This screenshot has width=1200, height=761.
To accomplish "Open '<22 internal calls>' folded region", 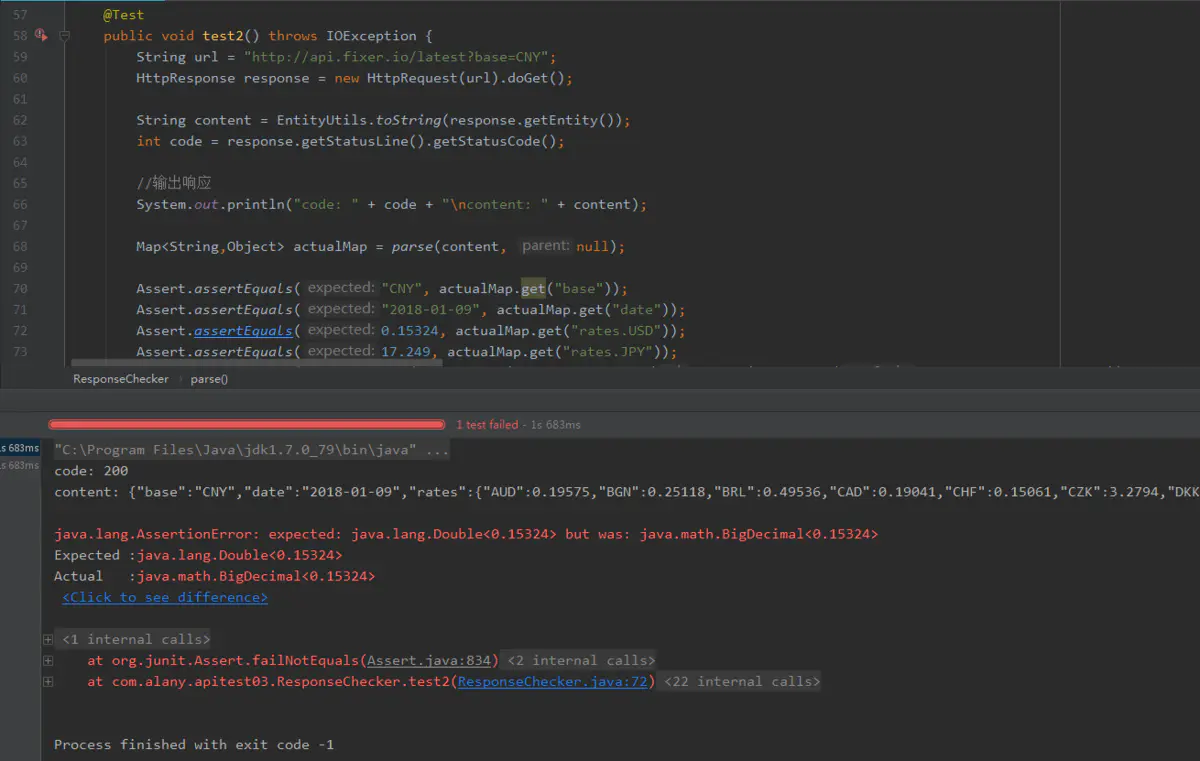I will pyautogui.click(x=742, y=681).
